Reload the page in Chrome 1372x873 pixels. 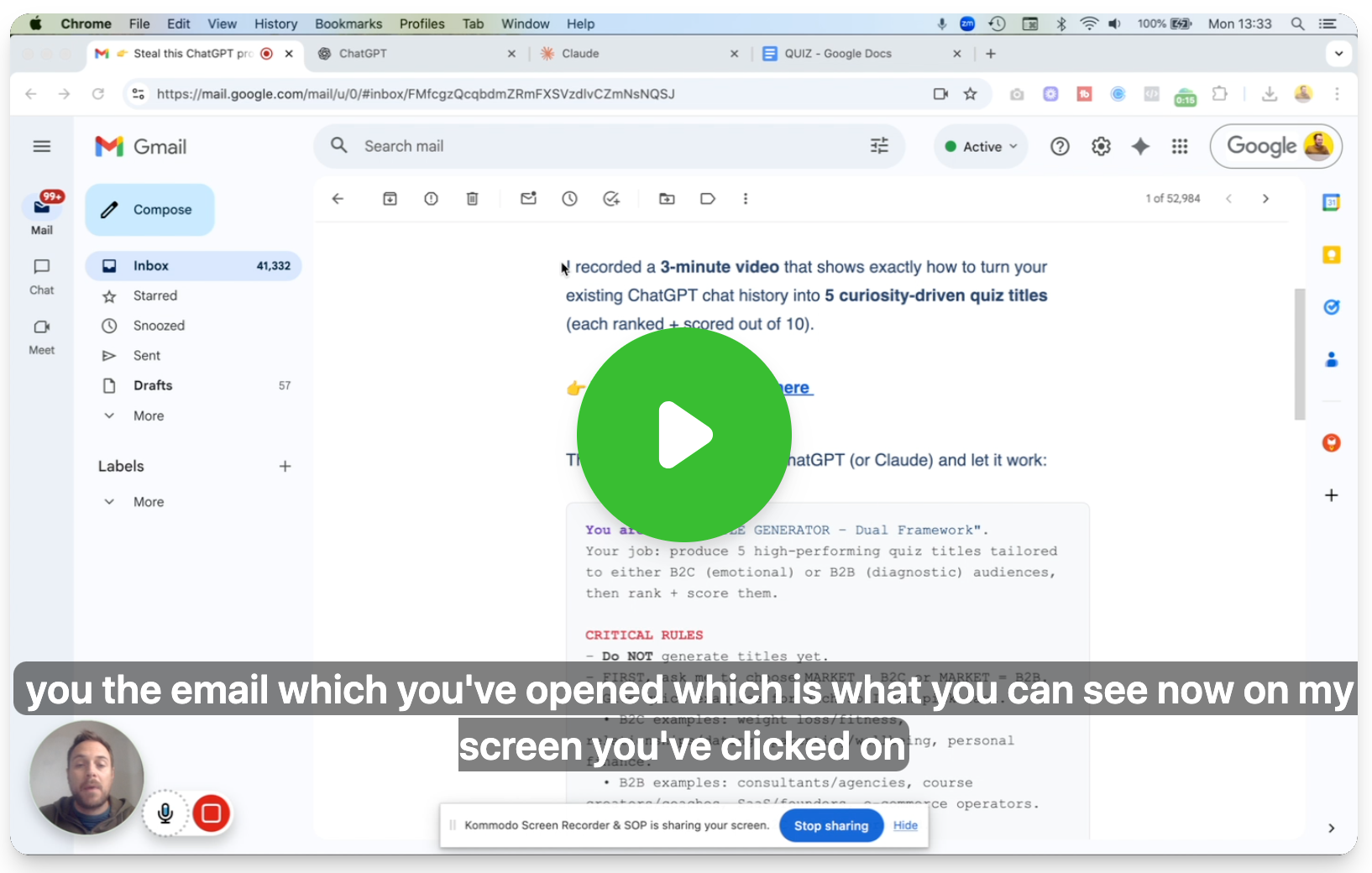click(x=98, y=94)
